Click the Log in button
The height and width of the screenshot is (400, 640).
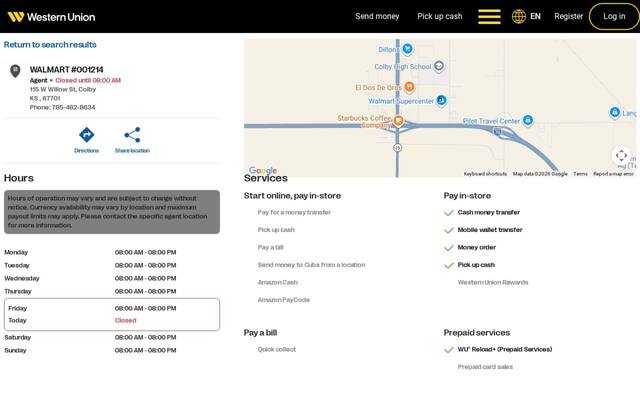pyautogui.click(x=614, y=16)
